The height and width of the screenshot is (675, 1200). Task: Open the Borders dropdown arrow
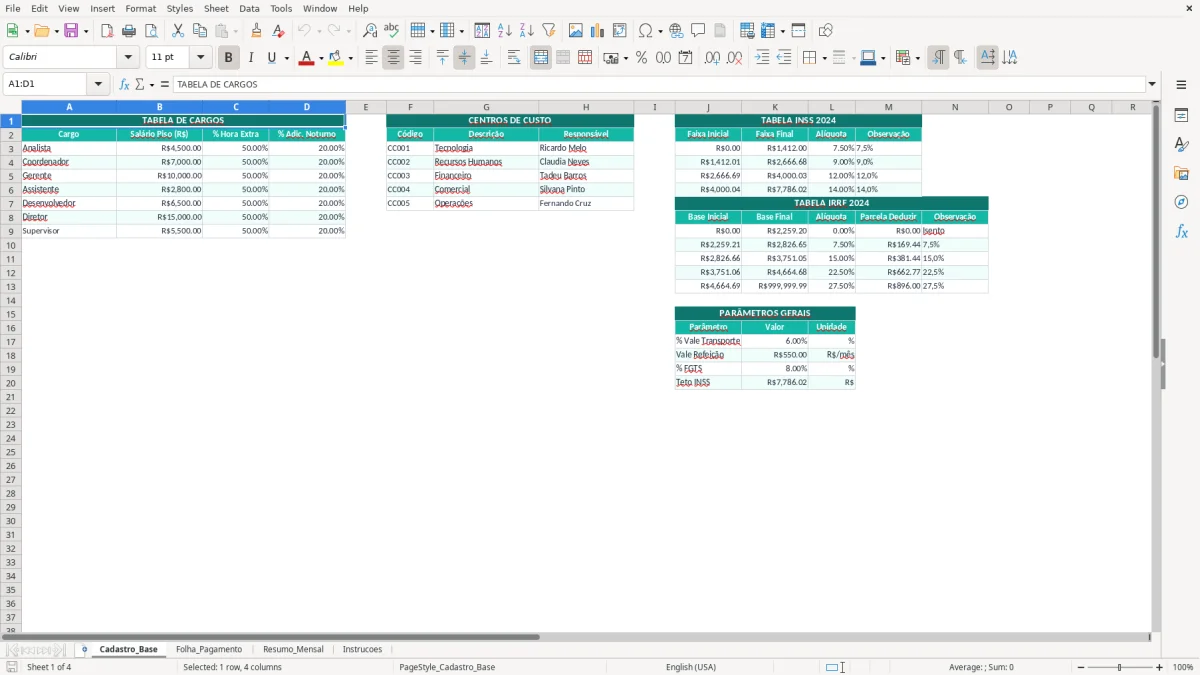click(823, 58)
